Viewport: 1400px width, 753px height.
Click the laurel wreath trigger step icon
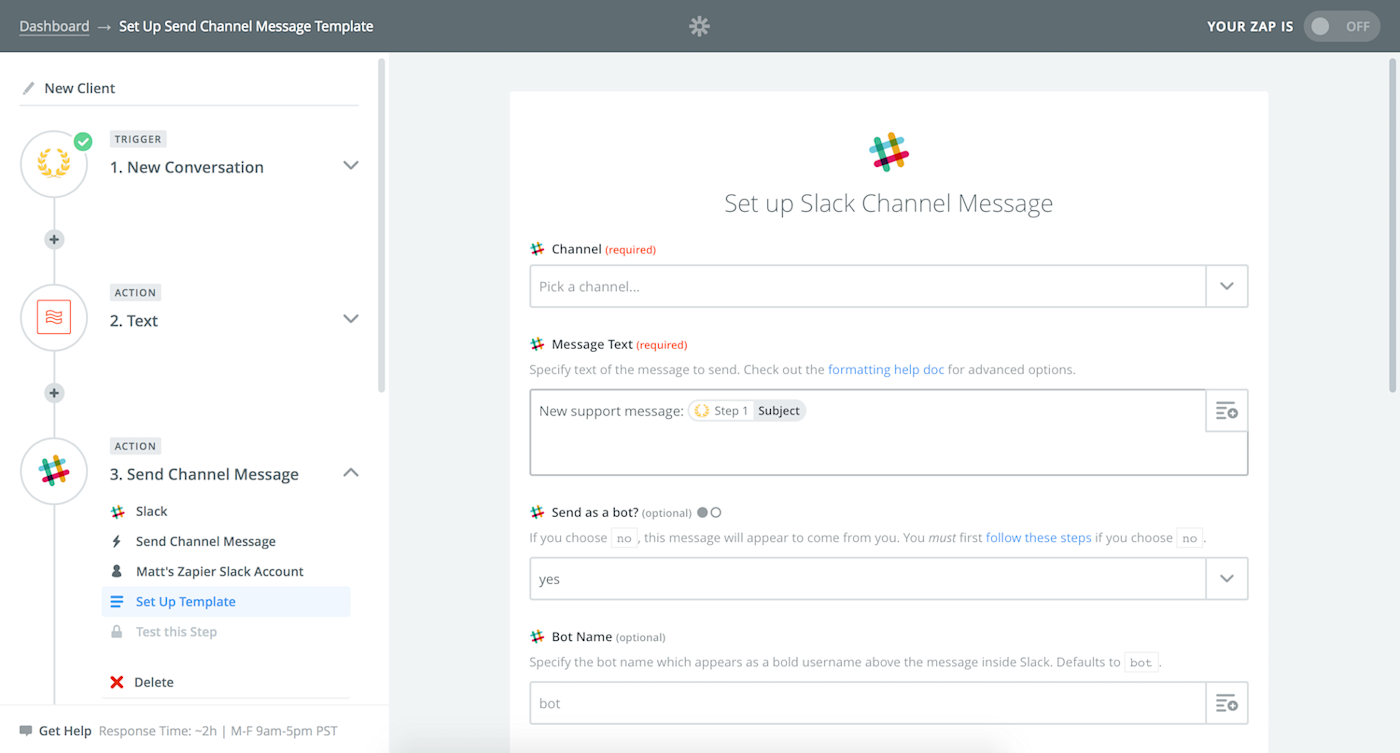(54, 164)
